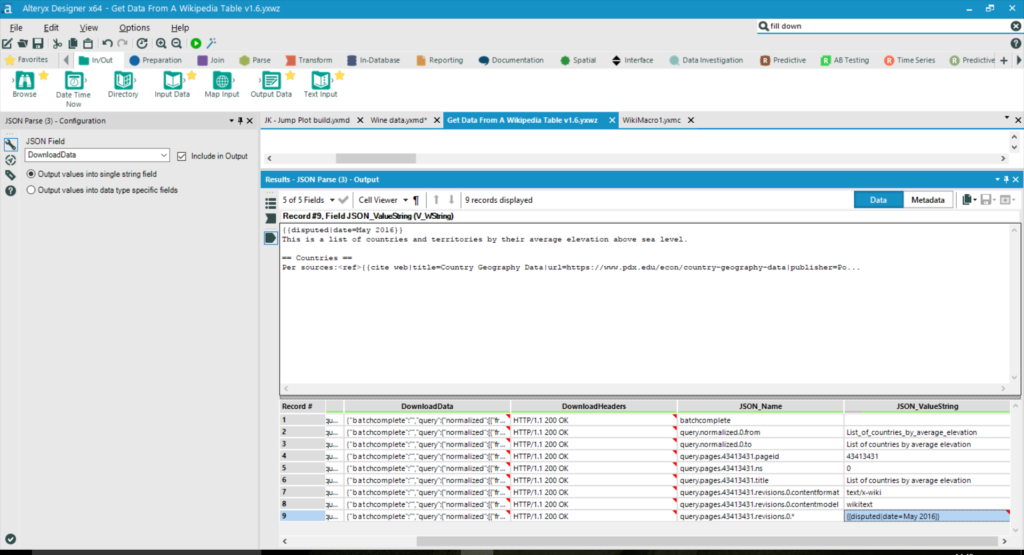Open the Cell Viewer dropdown

384,200
